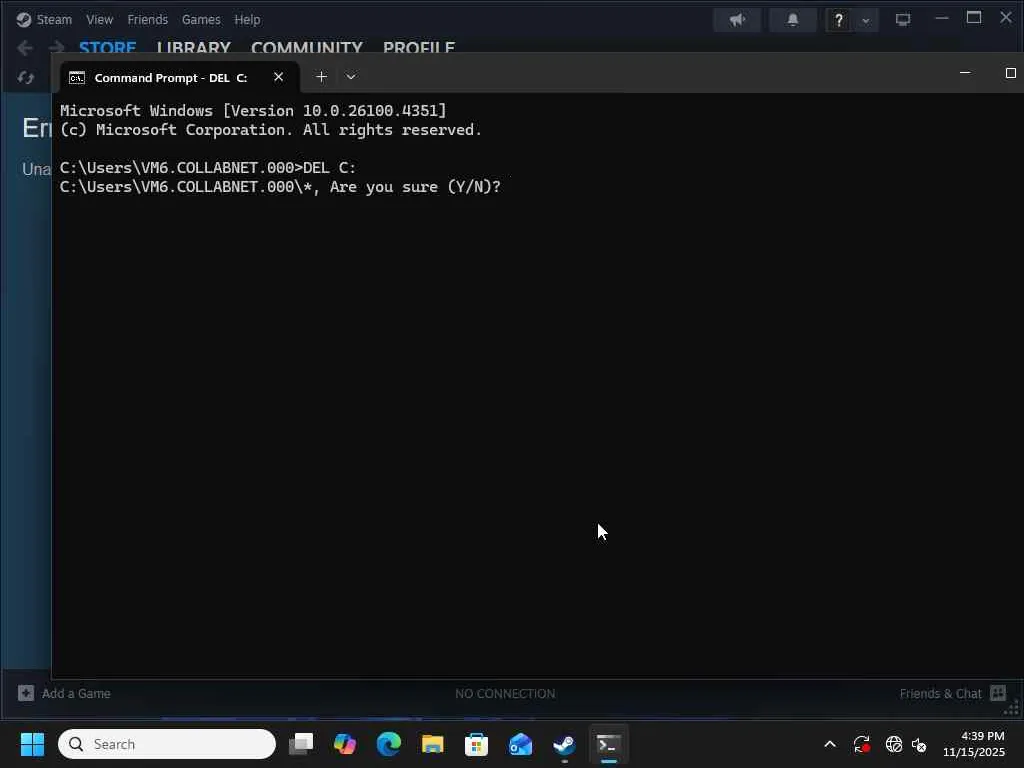The width and height of the screenshot is (1024, 768).
Task: Click the Add a Game plus icon
Action: point(26,694)
